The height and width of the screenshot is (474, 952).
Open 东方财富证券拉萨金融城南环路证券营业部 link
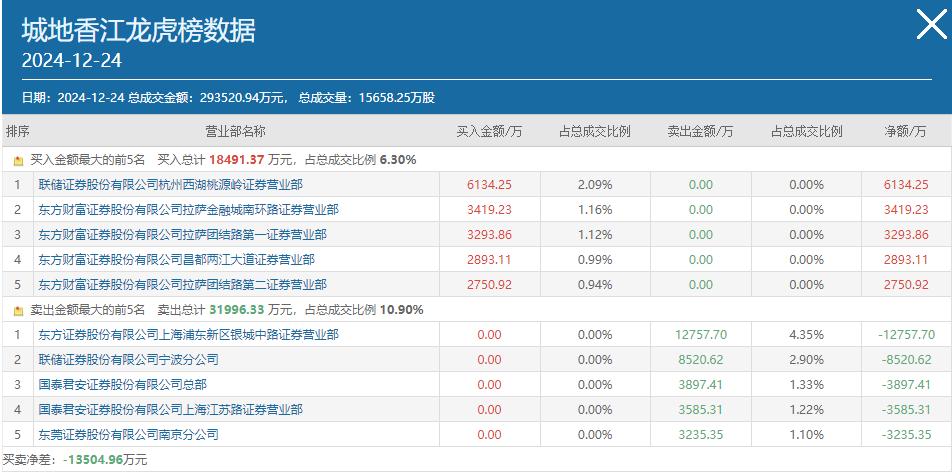(188, 210)
